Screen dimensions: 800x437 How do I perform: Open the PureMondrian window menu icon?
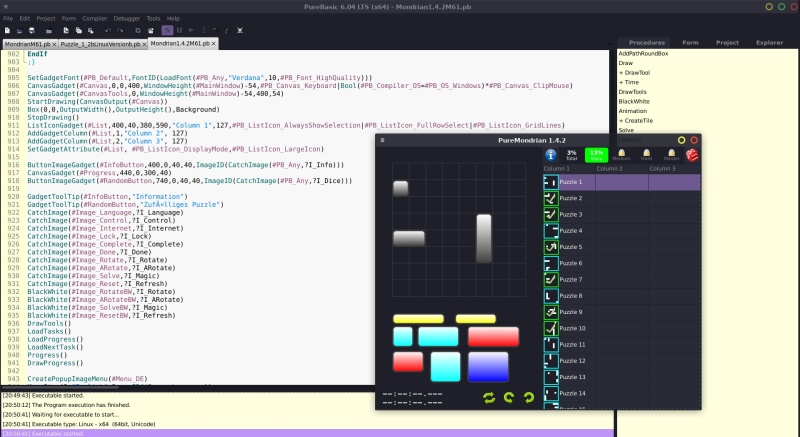pos(382,140)
